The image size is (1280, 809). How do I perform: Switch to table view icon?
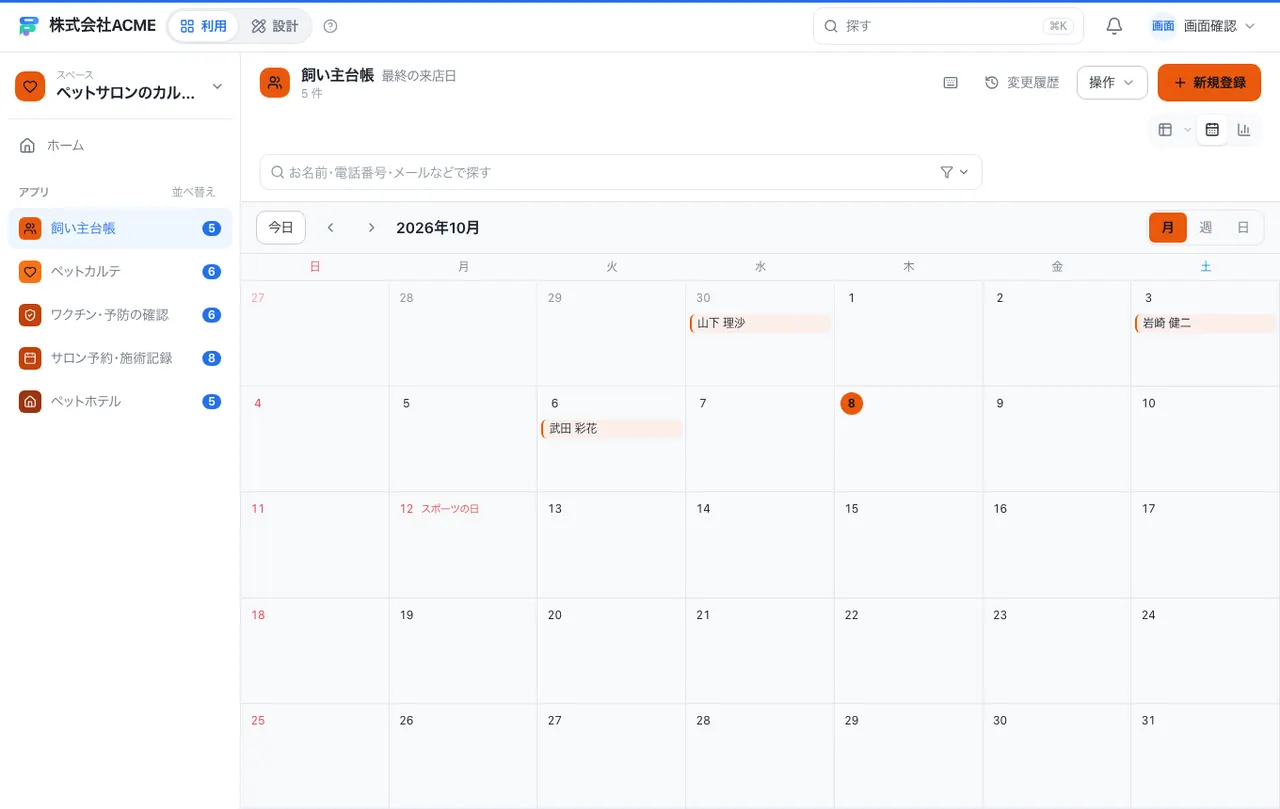(x=1165, y=129)
